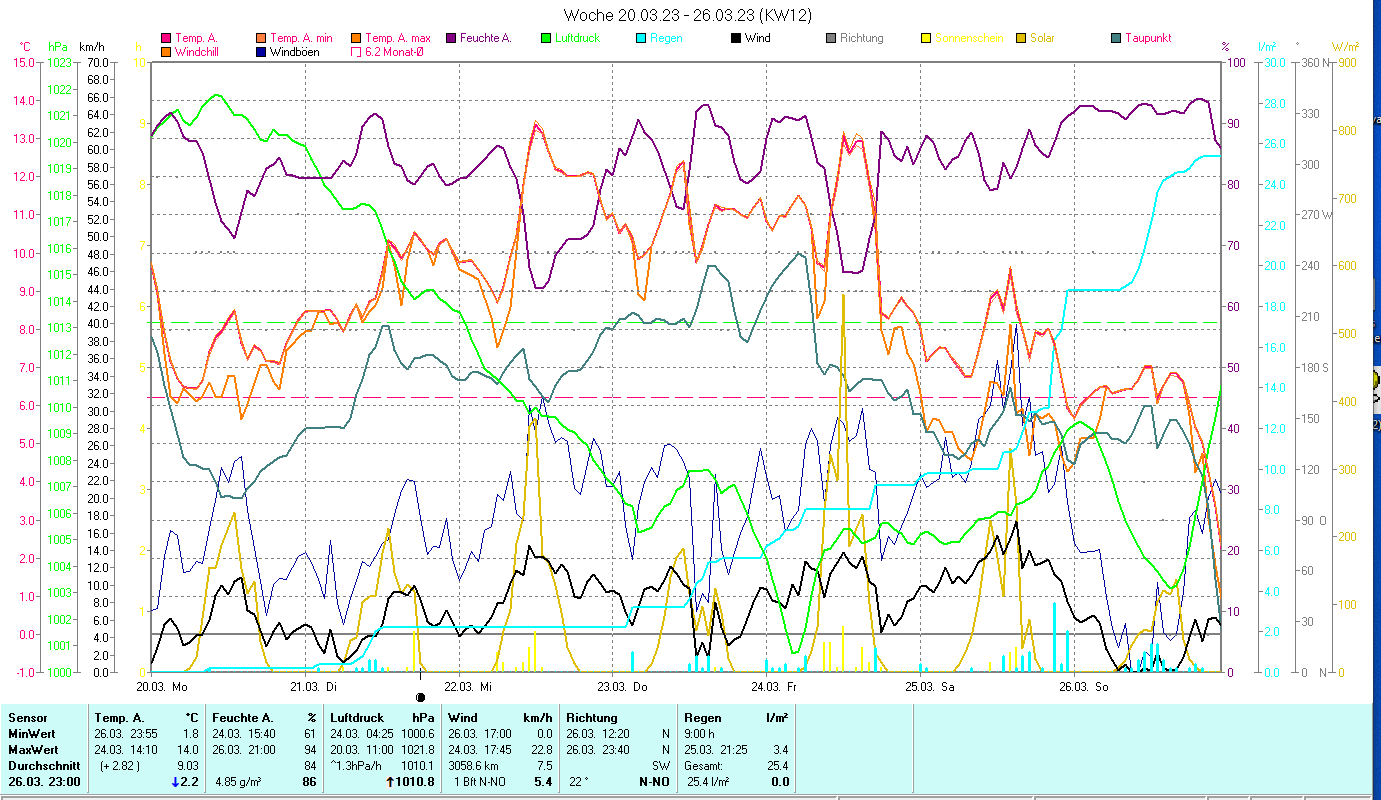Click the Temp. A. legend color square
Screen dimensions: 1381x800
pyautogui.click(x=166, y=39)
